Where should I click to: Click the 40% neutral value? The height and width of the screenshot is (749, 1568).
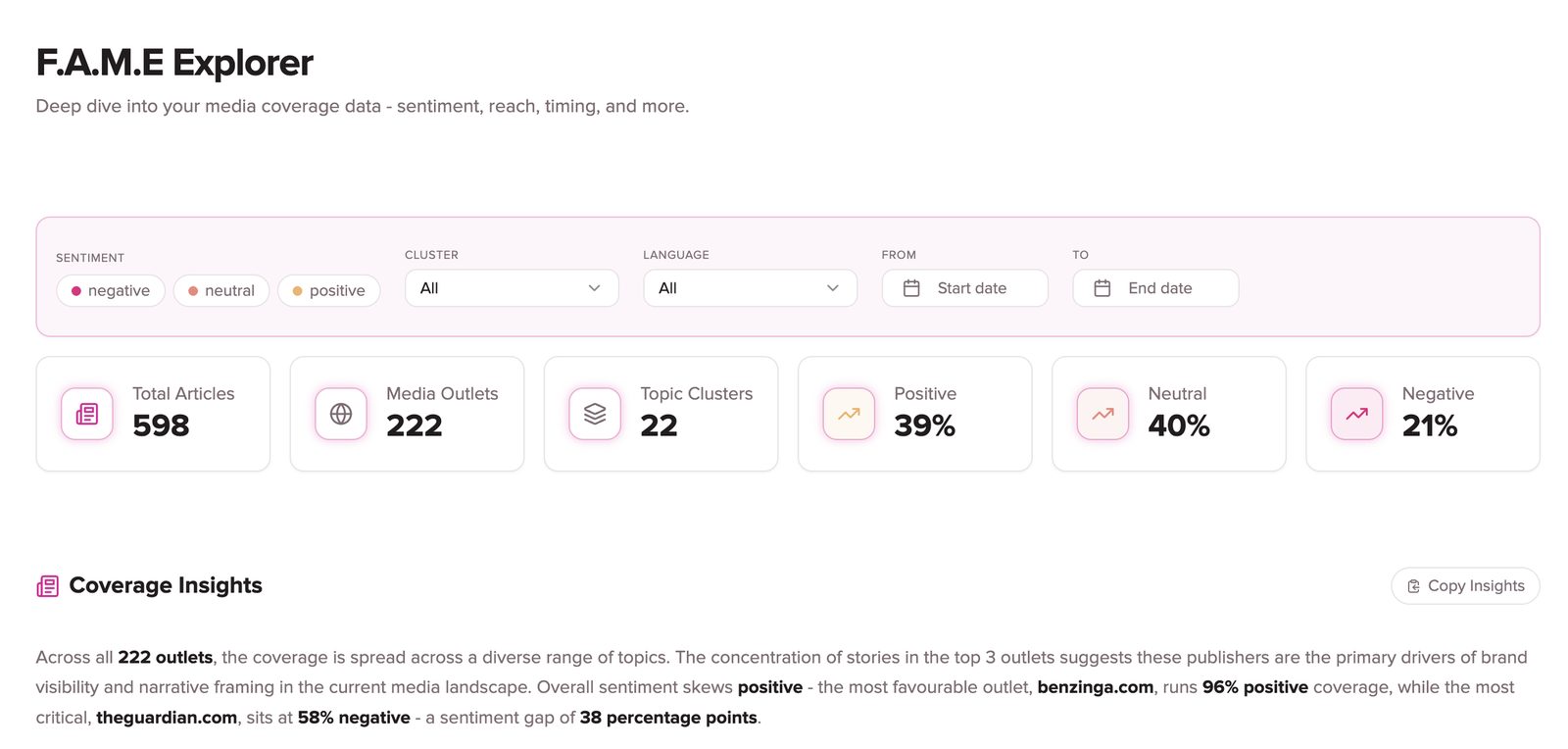click(1179, 425)
